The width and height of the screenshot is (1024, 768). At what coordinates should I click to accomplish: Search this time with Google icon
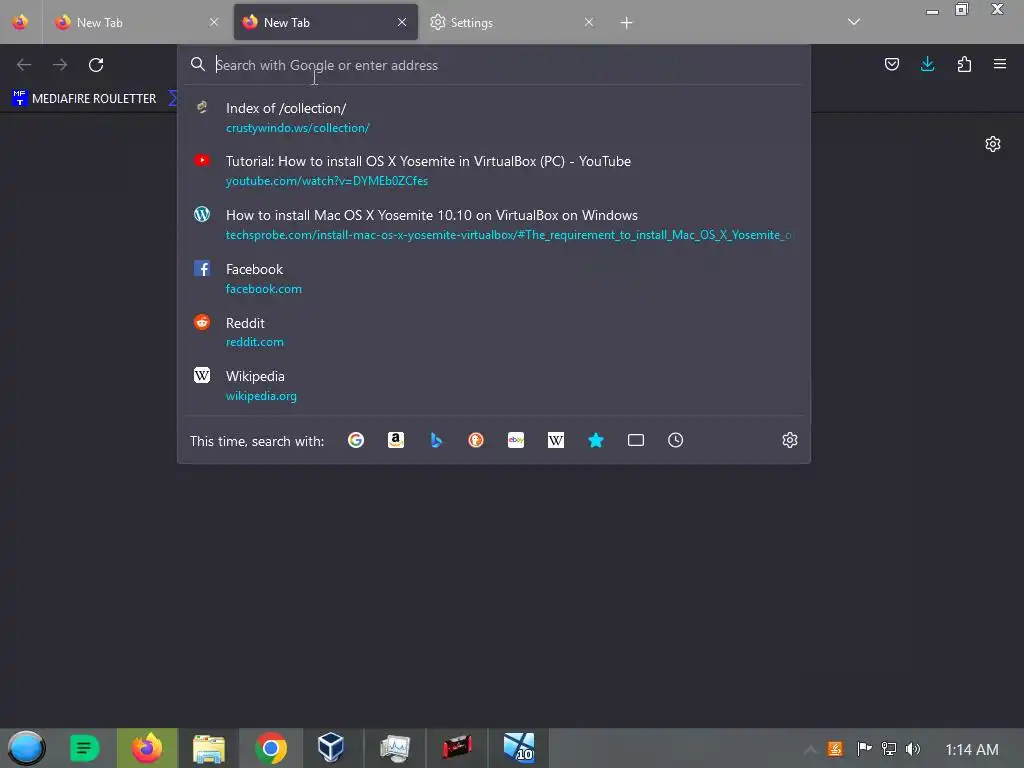point(356,440)
